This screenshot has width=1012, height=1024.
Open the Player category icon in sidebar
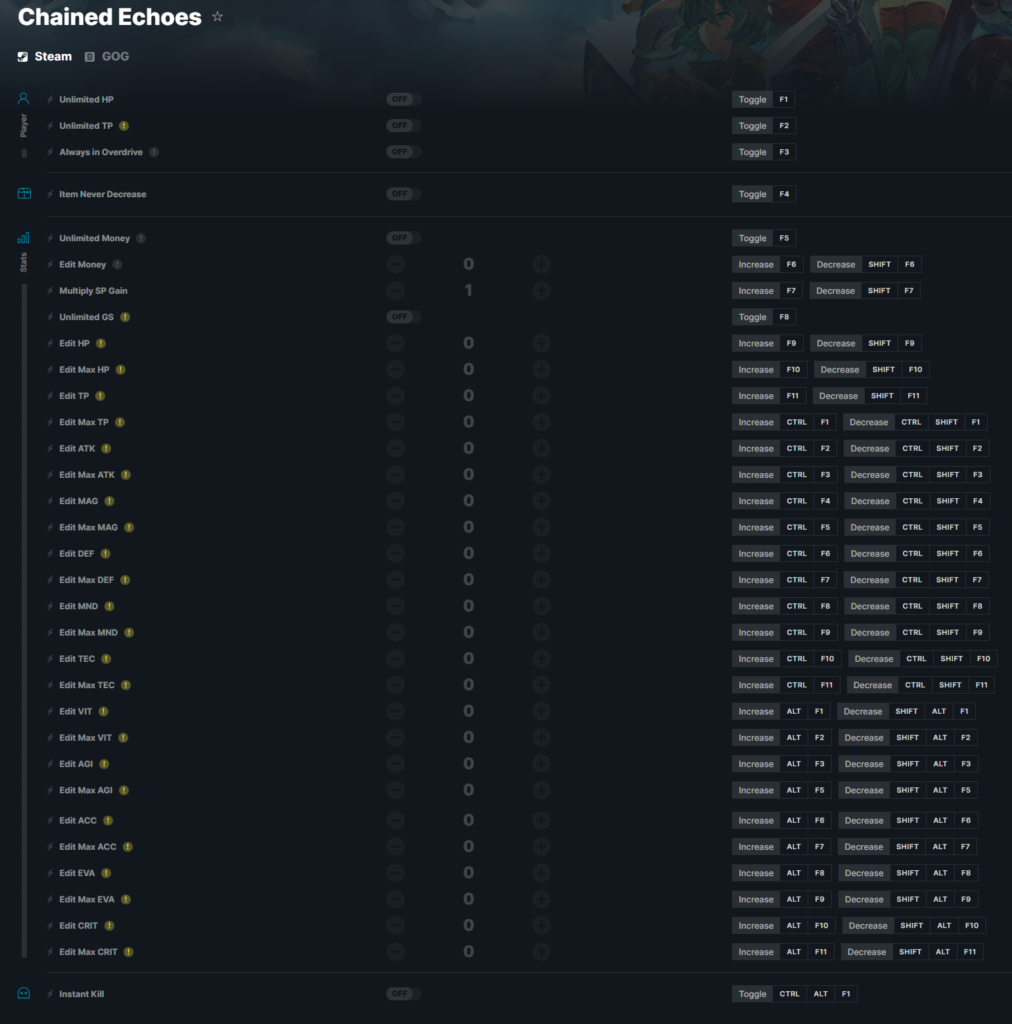coord(24,99)
